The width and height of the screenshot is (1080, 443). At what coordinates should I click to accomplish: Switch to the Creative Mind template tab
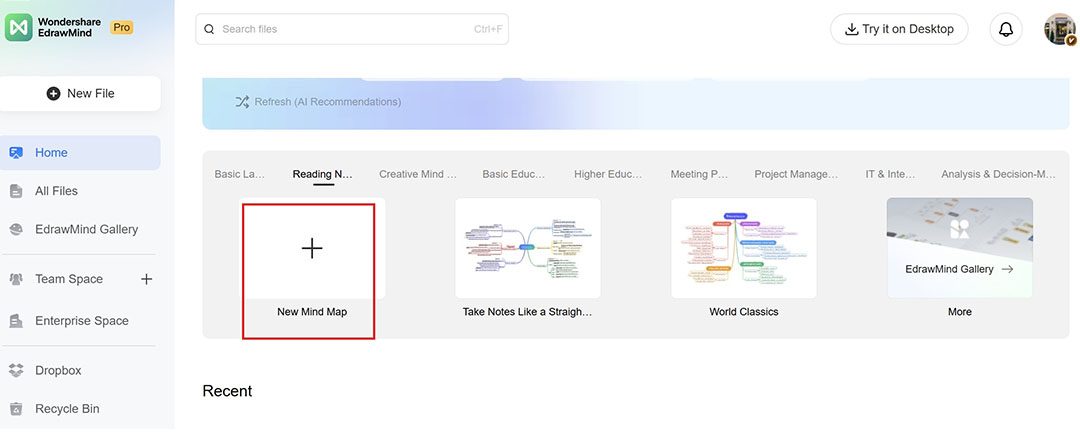(418, 174)
